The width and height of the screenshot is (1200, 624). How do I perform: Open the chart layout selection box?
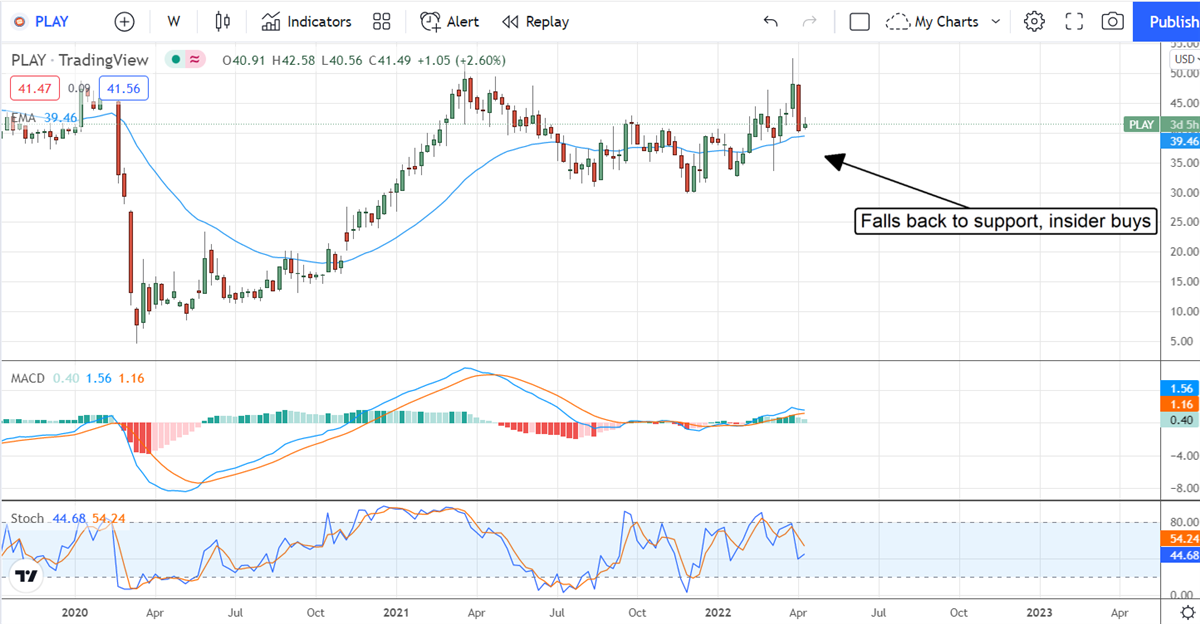pyautogui.click(x=859, y=21)
